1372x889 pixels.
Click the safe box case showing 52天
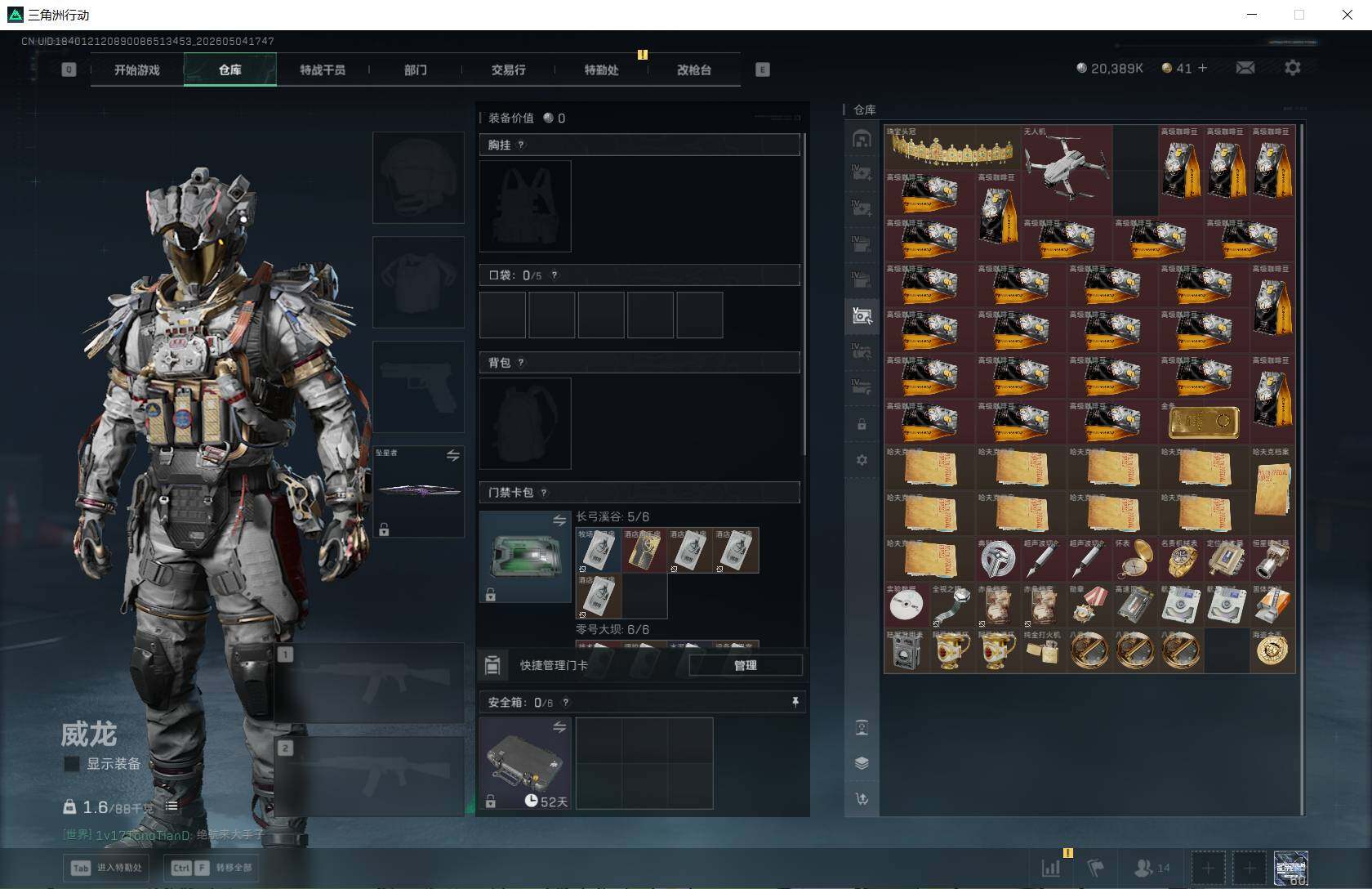525,763
